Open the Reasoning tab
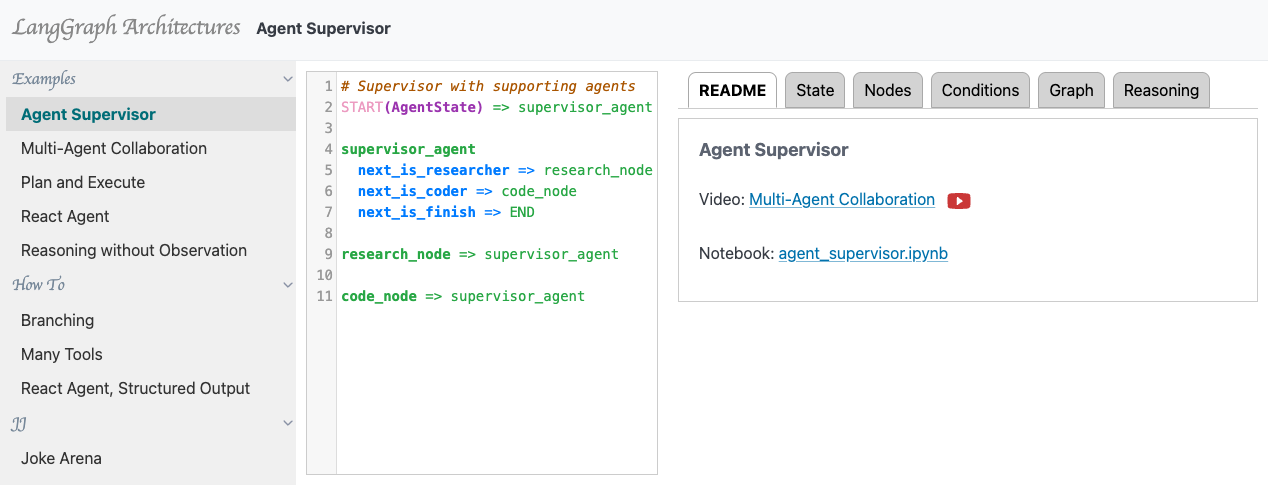Viewport: 1268px width, 498px height. click(x=1161, y=90)
